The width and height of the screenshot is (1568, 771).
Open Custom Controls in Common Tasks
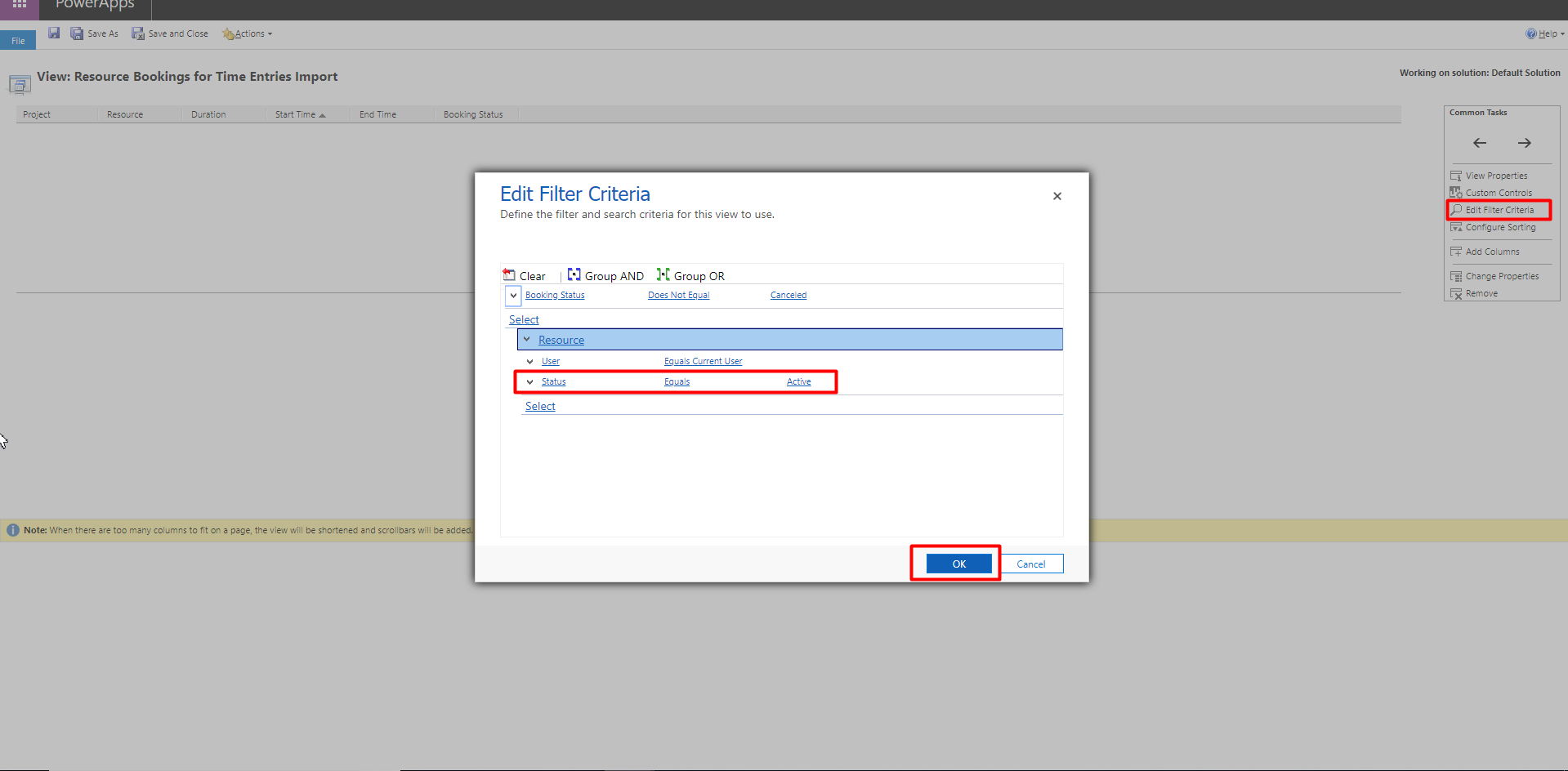point(1491,193)
